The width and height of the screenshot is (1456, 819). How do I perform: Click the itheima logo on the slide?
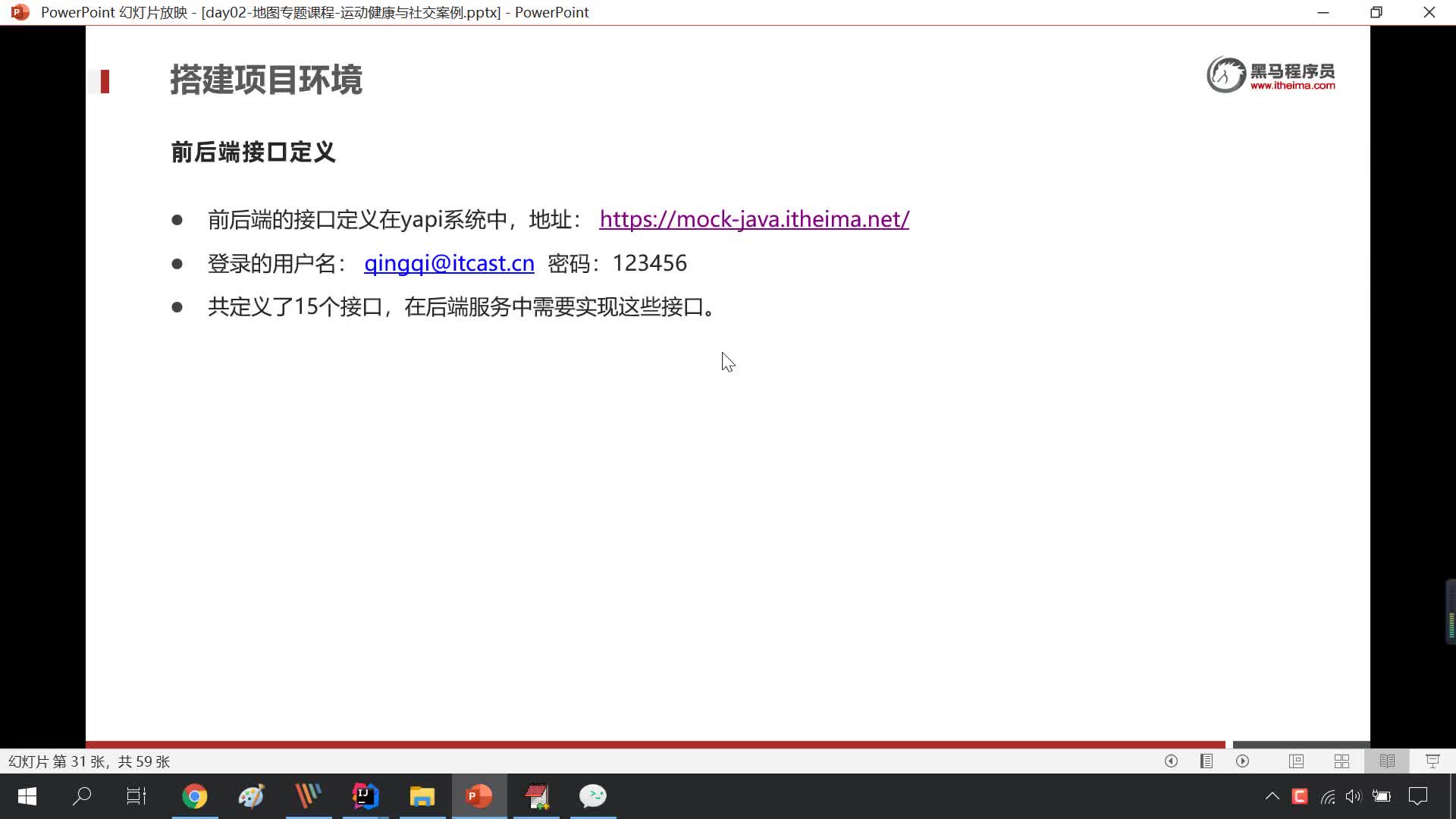tap(1271, 74)
